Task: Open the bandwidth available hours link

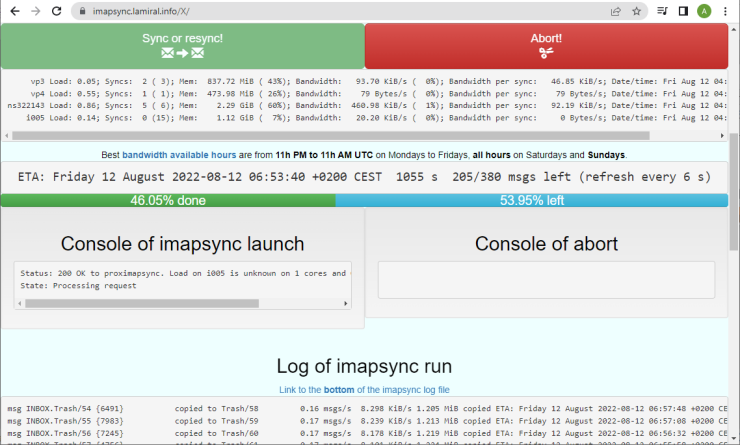Action: pyautogui.click(x=179, y=155)
